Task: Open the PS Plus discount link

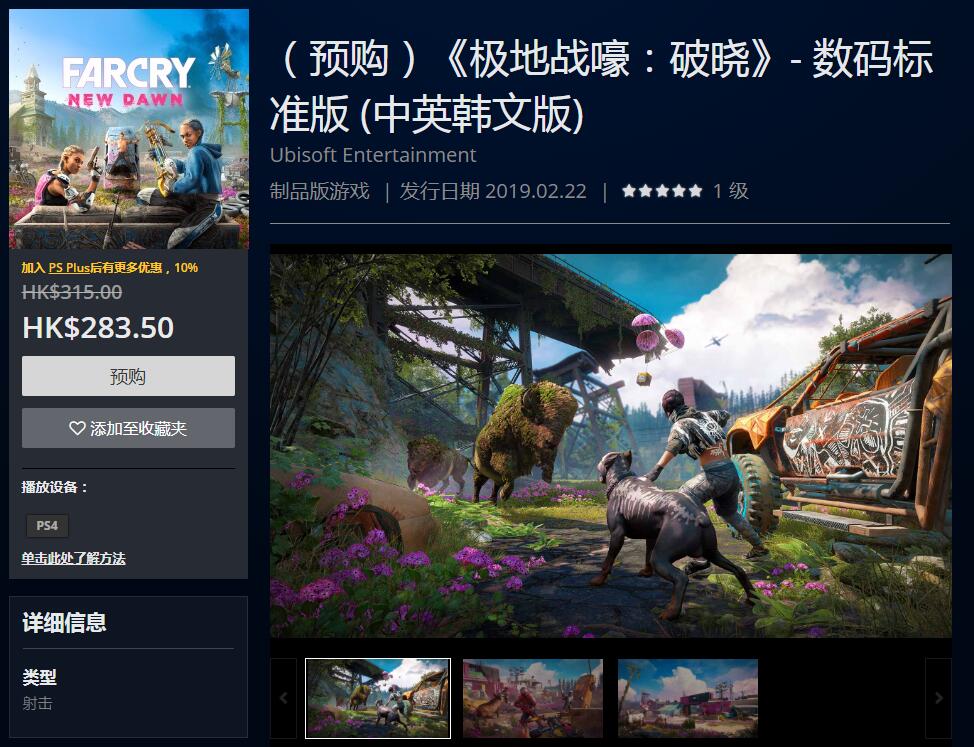Action: pyautogui.click(x=70, y=268)
